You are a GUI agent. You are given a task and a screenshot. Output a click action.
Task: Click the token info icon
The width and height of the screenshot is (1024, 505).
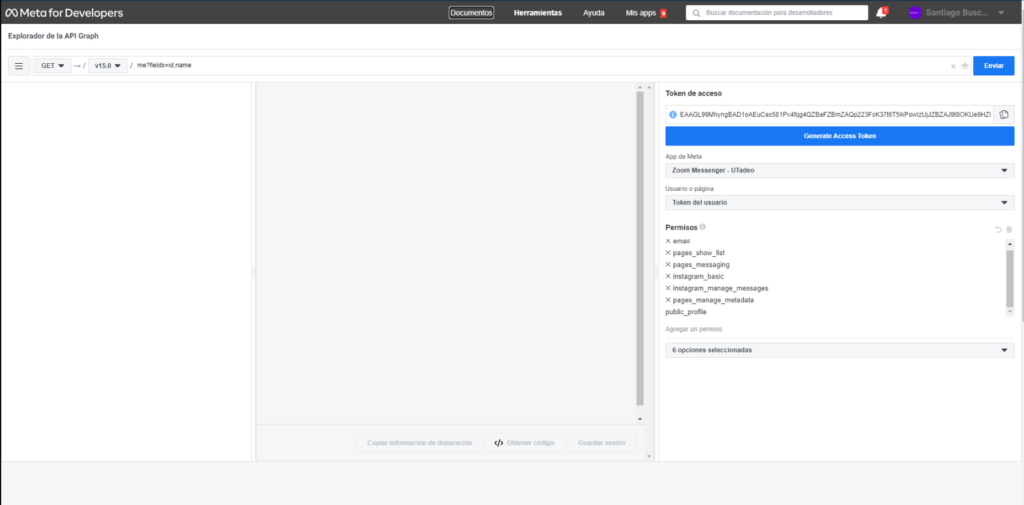point(673,114)
